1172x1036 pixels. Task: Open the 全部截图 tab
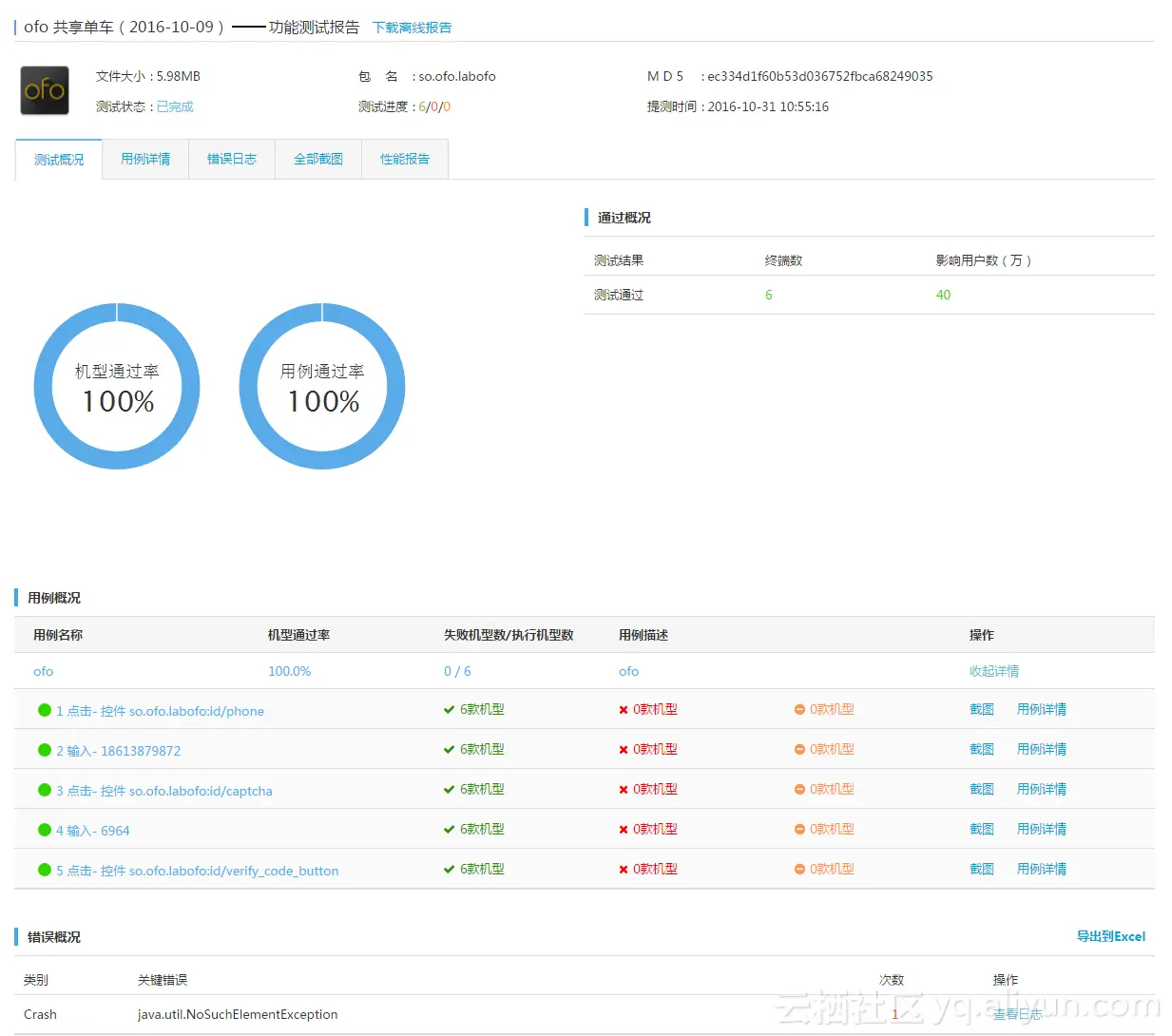318,159
